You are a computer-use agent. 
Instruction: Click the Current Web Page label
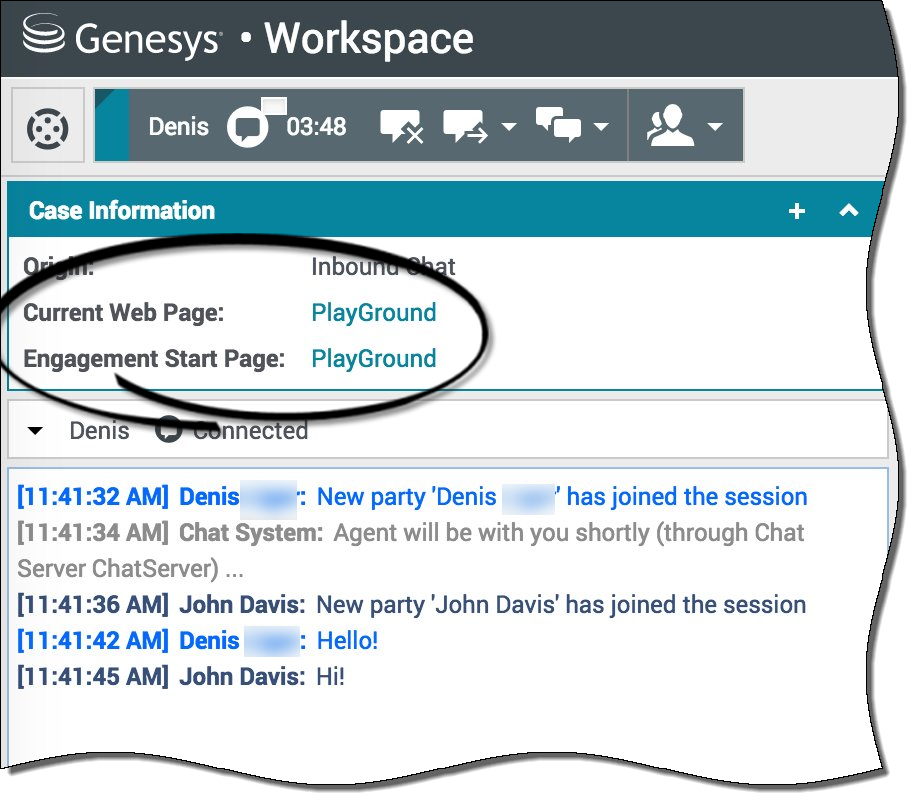coord(124,313)
